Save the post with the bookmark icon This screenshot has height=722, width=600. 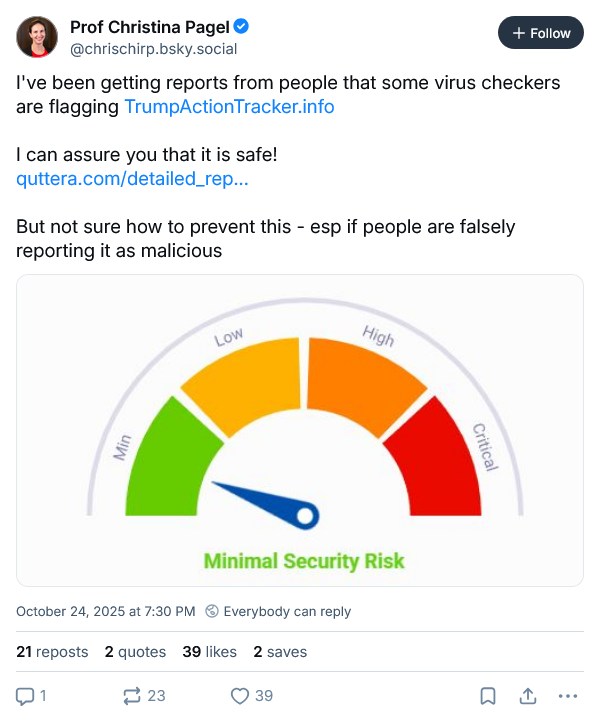coord(487,695)
